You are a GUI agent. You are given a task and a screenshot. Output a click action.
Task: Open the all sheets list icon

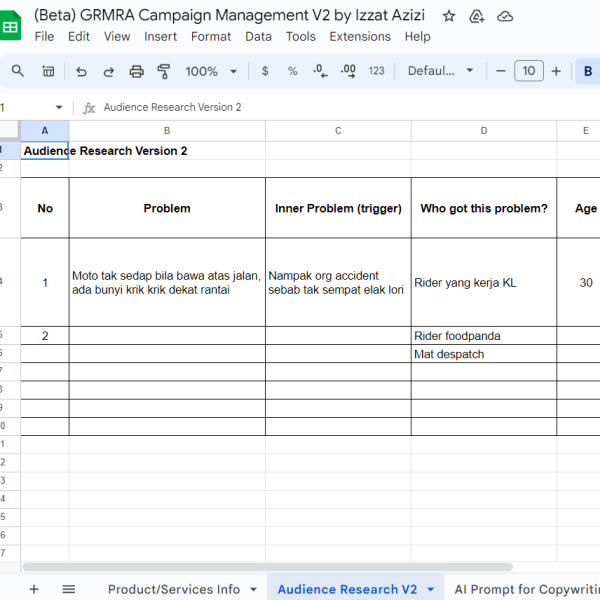click(x=68, y=589)
